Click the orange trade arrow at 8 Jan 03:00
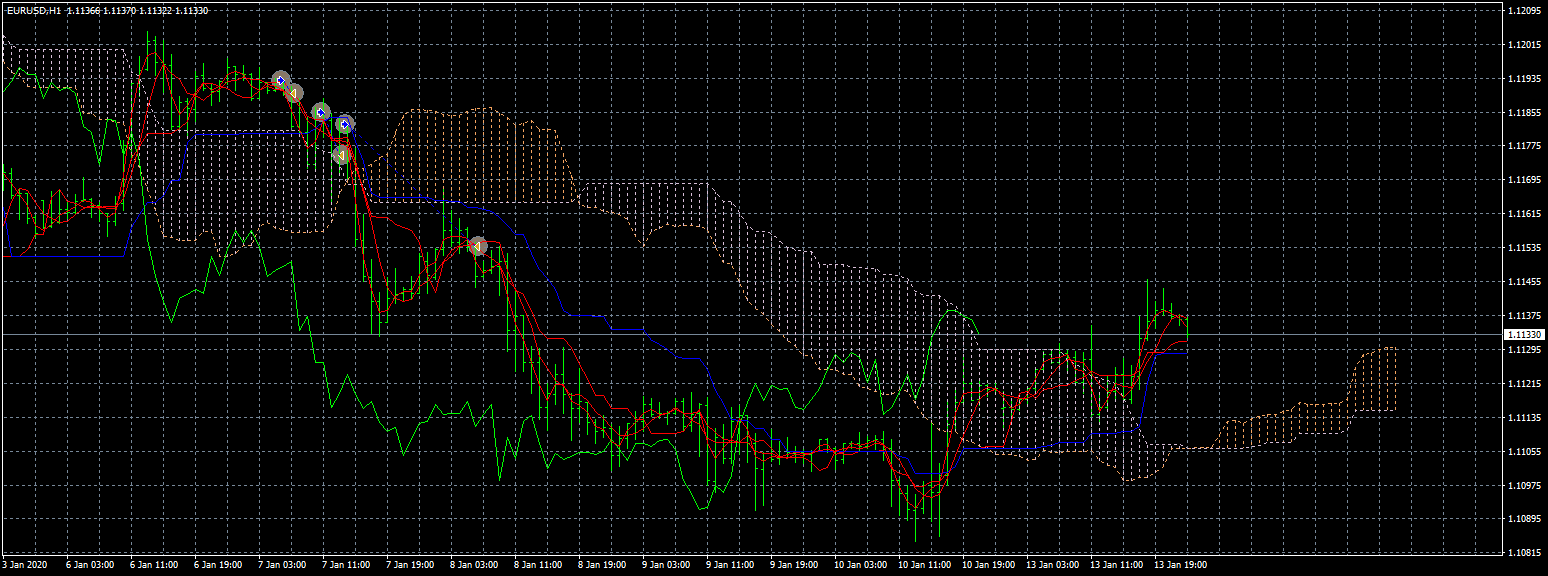The width and height of the screenshot is (1548, 576). coord(477,246)
